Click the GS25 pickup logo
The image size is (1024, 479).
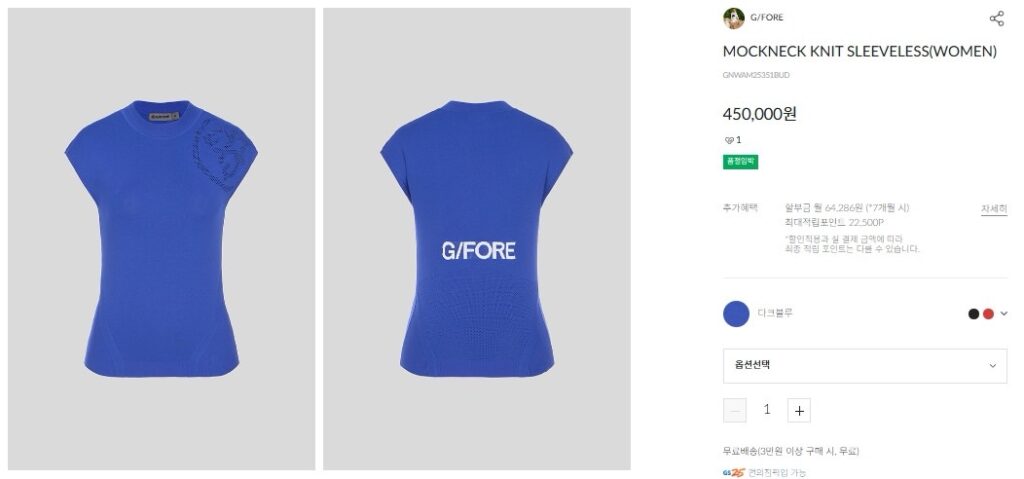tap(733, 472)
